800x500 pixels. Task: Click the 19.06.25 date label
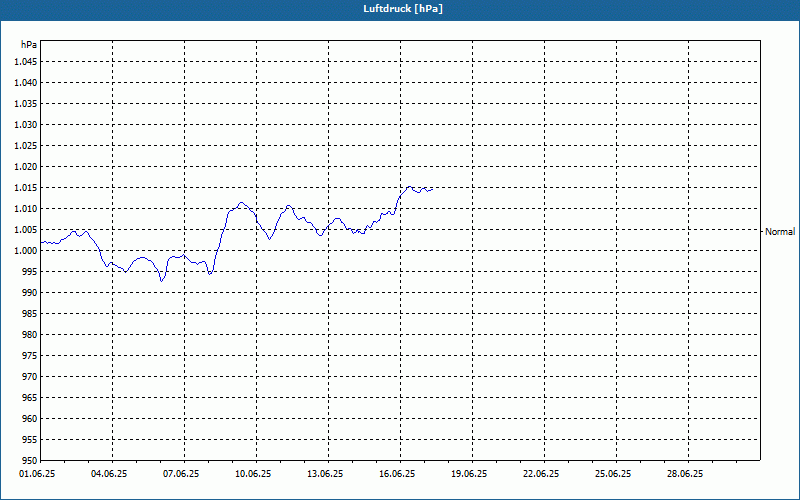tap(469, 474)
